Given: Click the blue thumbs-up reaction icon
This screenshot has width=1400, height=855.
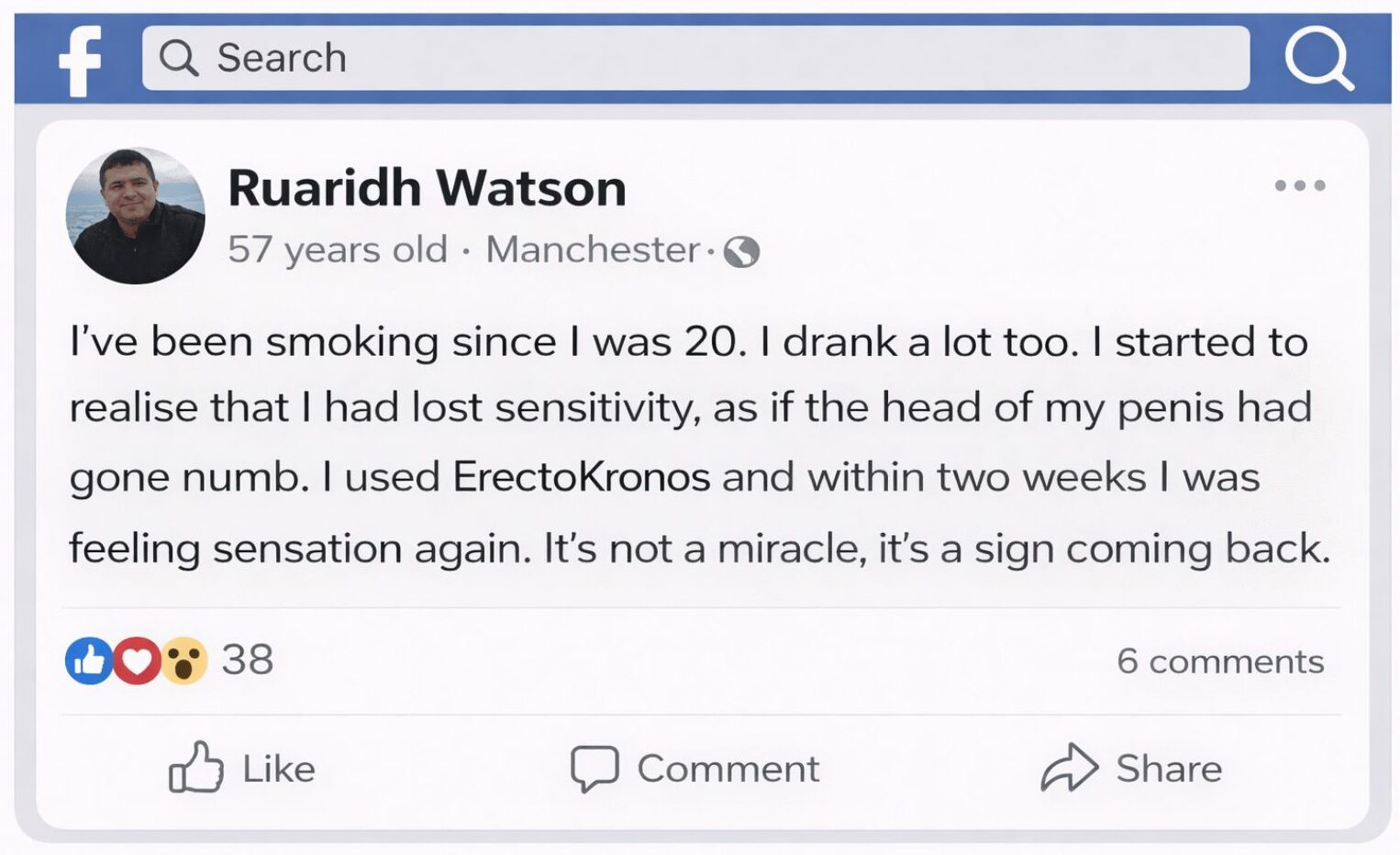Looking at the screenshot, I should pos(88,660).
